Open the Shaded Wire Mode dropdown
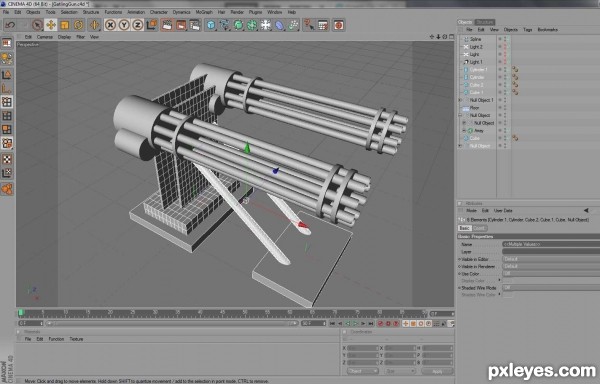Viewport: 600px width, 384px height. click(x=551, y=288)
